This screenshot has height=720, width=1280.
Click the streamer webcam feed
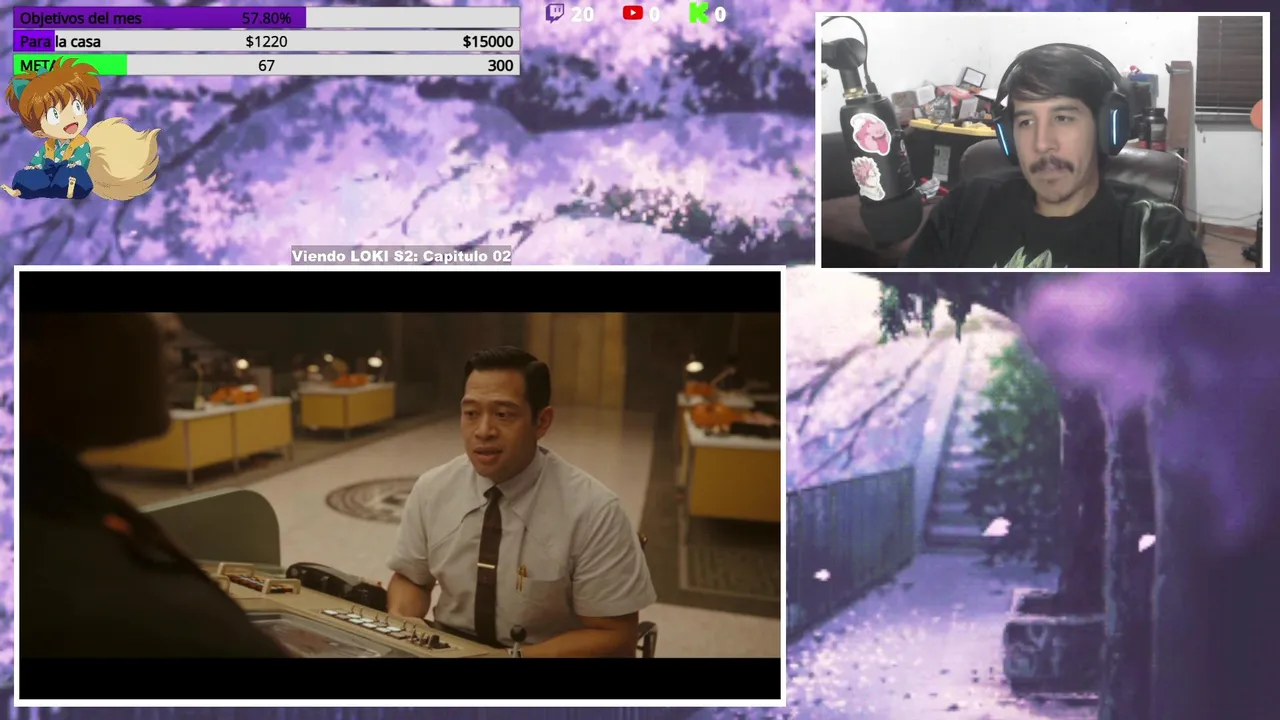pos(1044,141)
